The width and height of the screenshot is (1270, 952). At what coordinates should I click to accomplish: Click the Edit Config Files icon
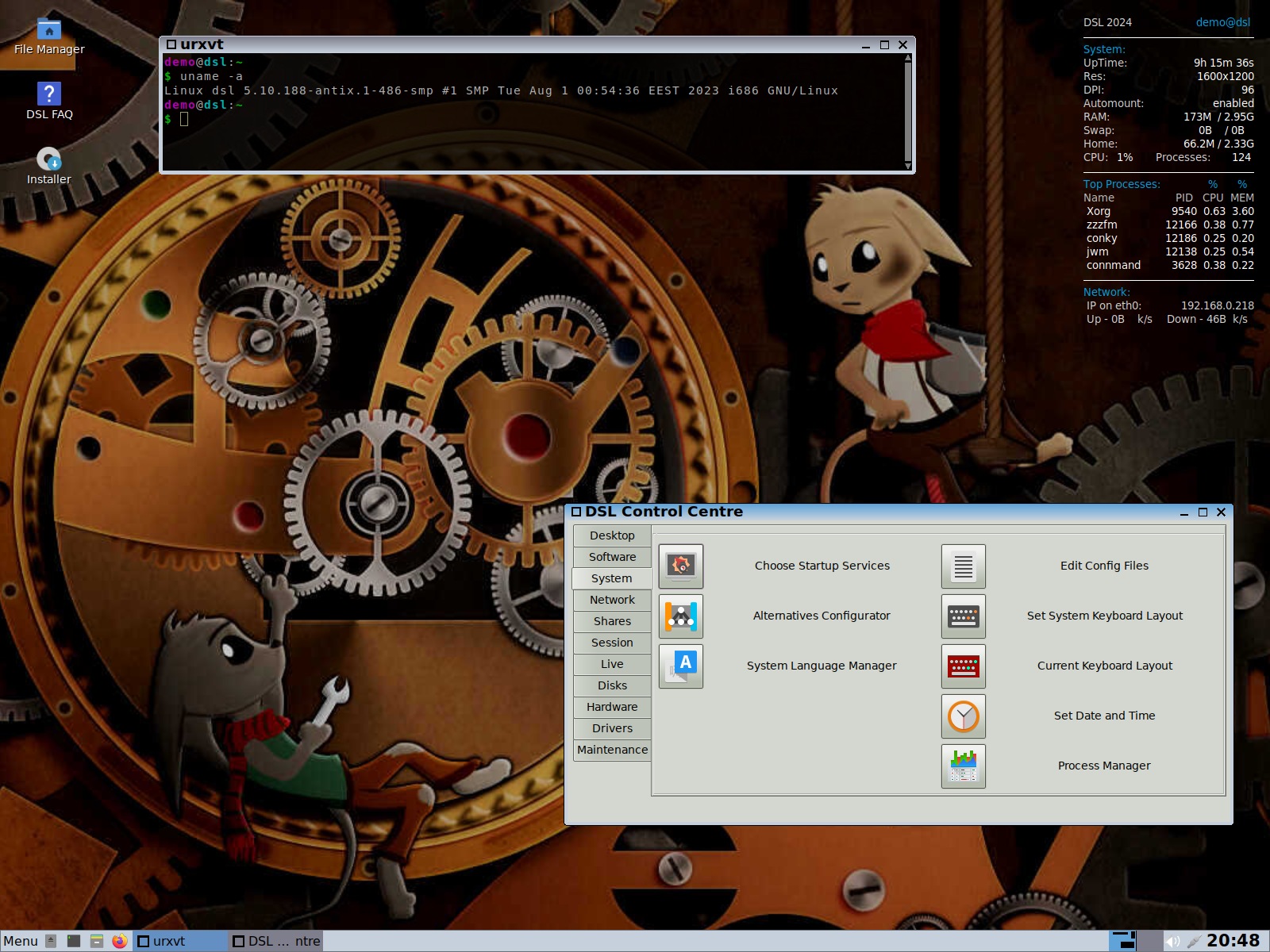click(963, 566)
